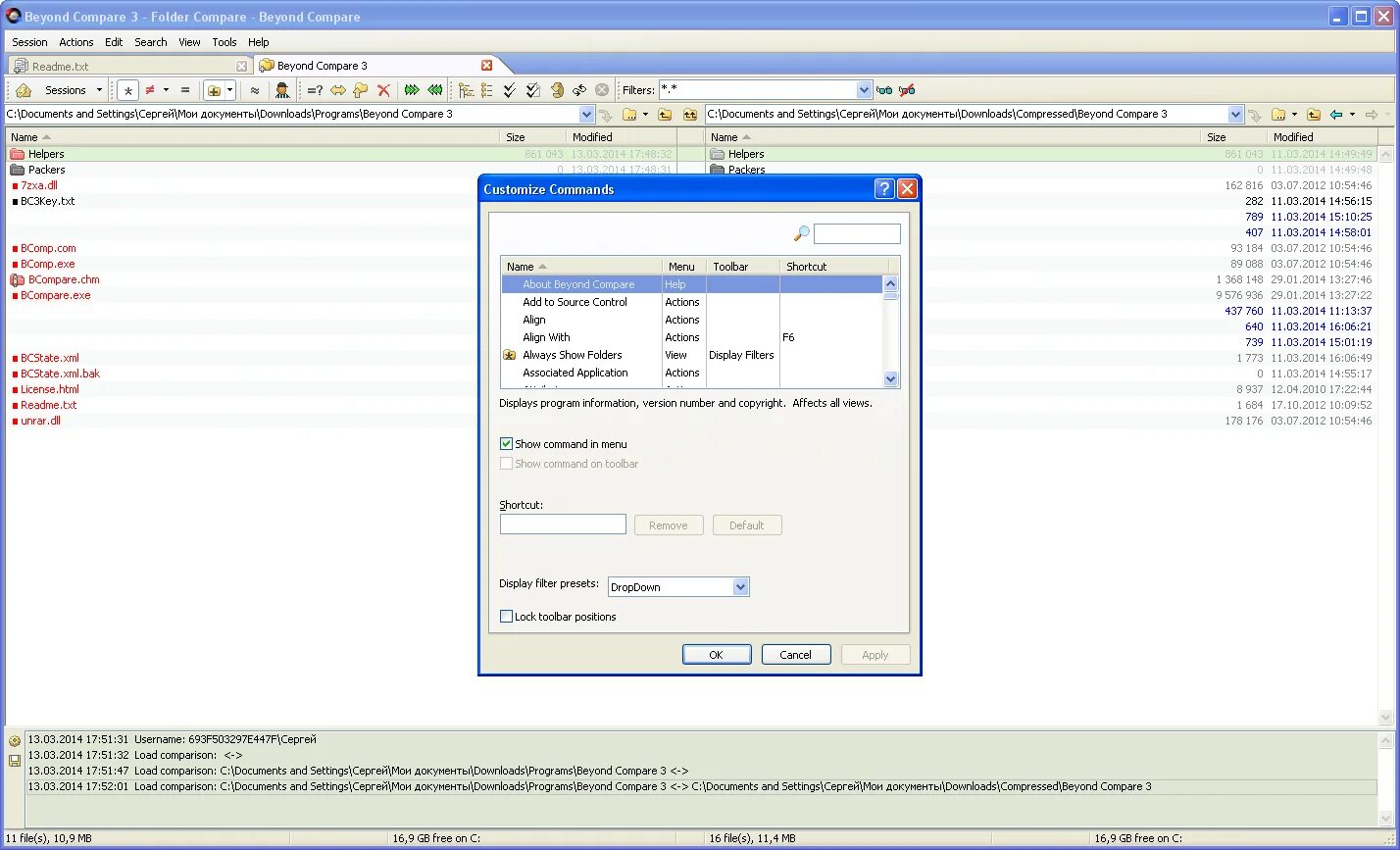
Task: Open the Edit menu
Action: tap(114, 42)
